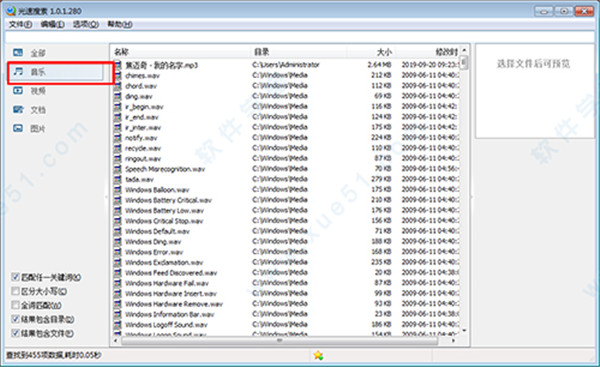Screen dimensions: 600x367
Task: Click in the search input field
Action: tap(300, 37)
